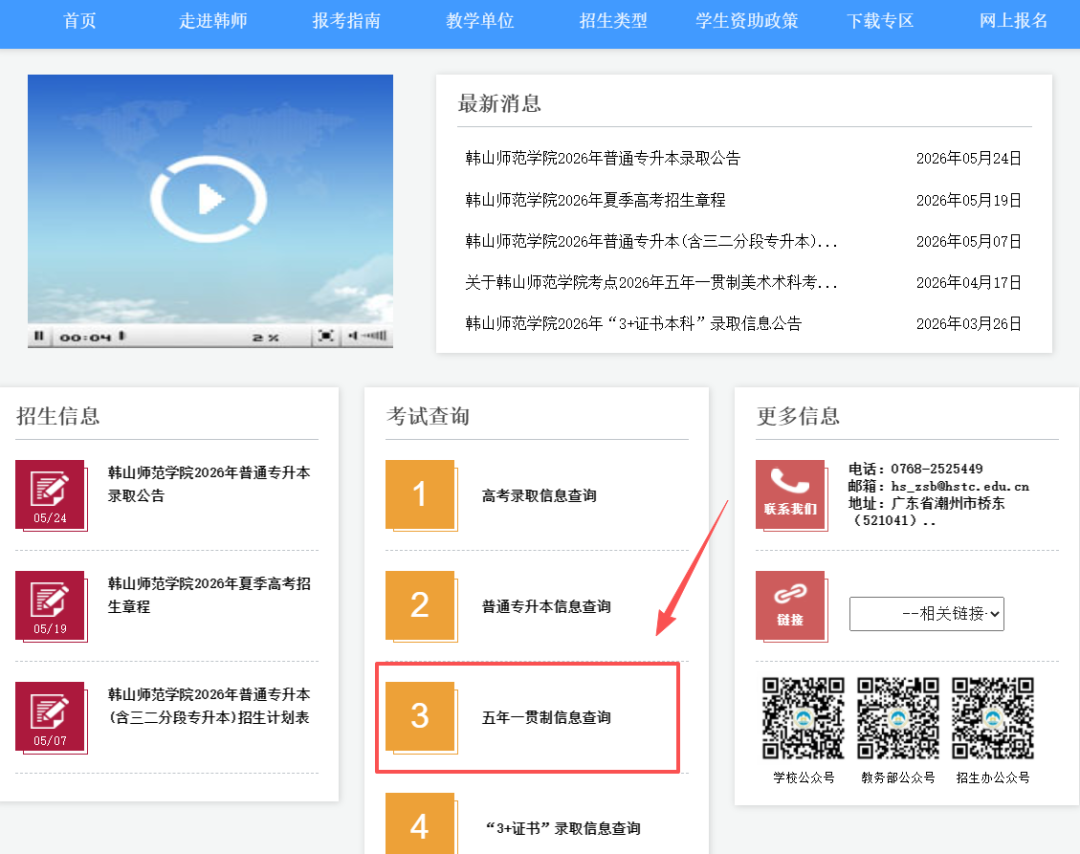Click the orange number 2 icon

pos(420,605)
